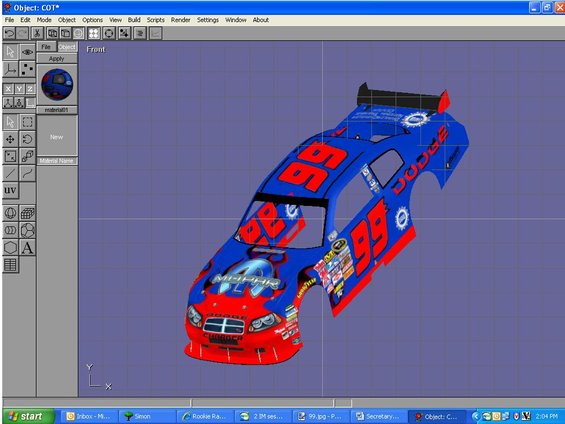Click the circular arc-rotate toolbar icon
Screen dimensions: 565x424
(109, 34)
